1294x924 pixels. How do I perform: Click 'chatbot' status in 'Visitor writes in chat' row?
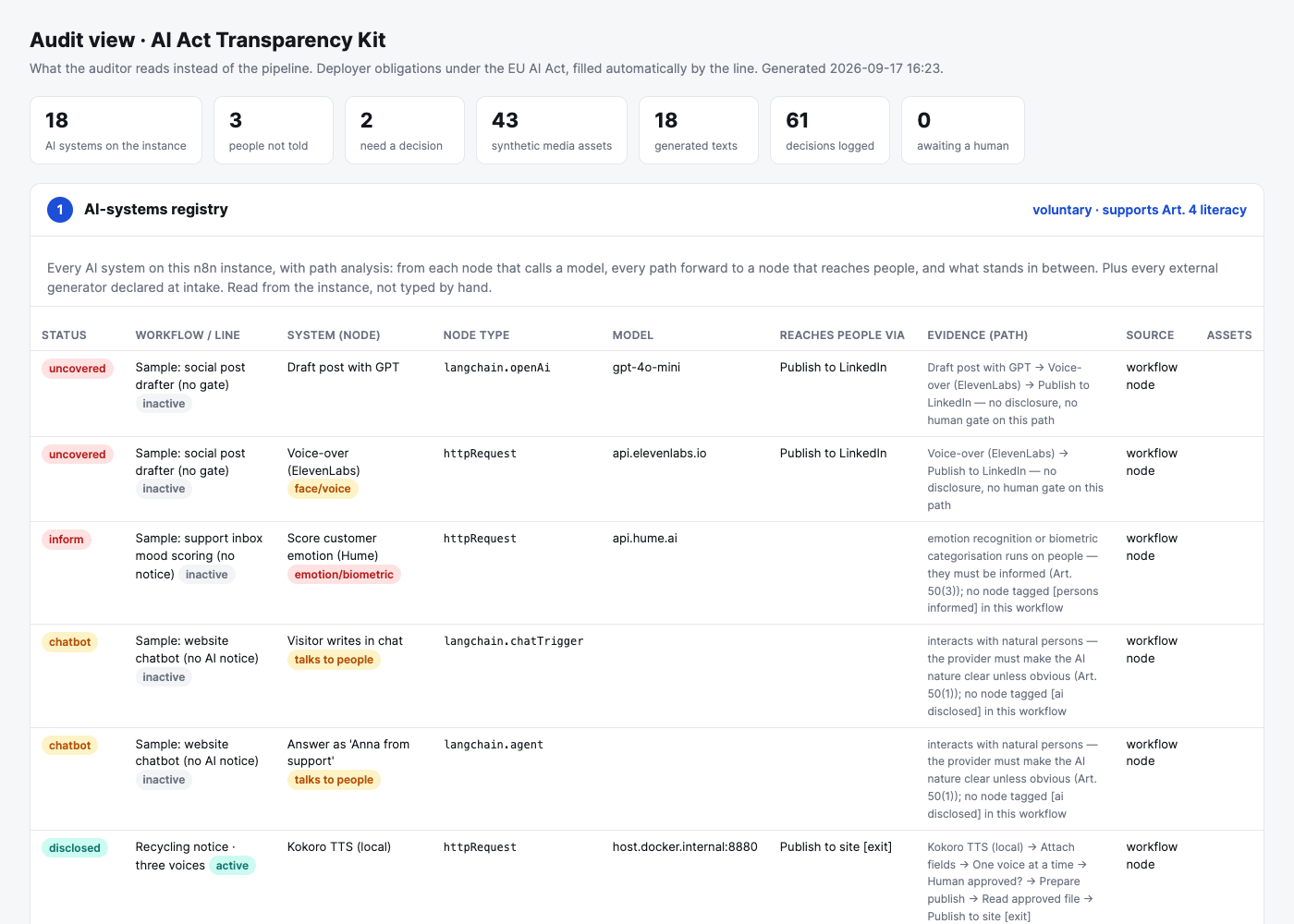tap(70, 642)
